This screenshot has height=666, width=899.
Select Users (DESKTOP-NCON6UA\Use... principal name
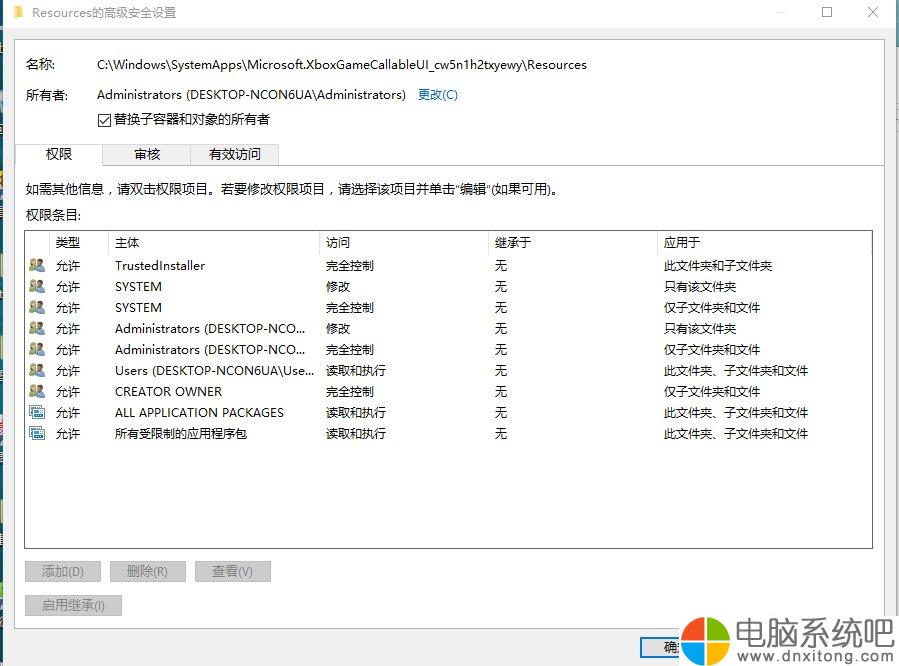pyautogui.click(x=214, y=371)
